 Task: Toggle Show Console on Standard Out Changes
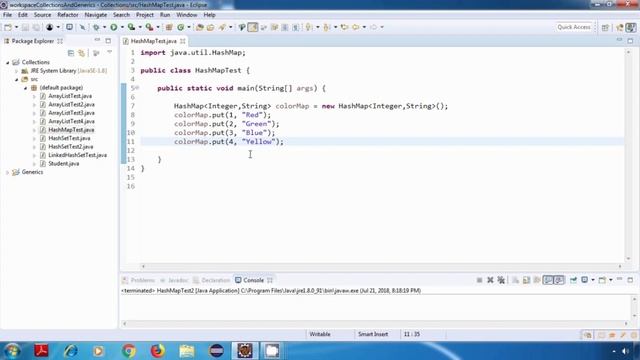(548, 280)
